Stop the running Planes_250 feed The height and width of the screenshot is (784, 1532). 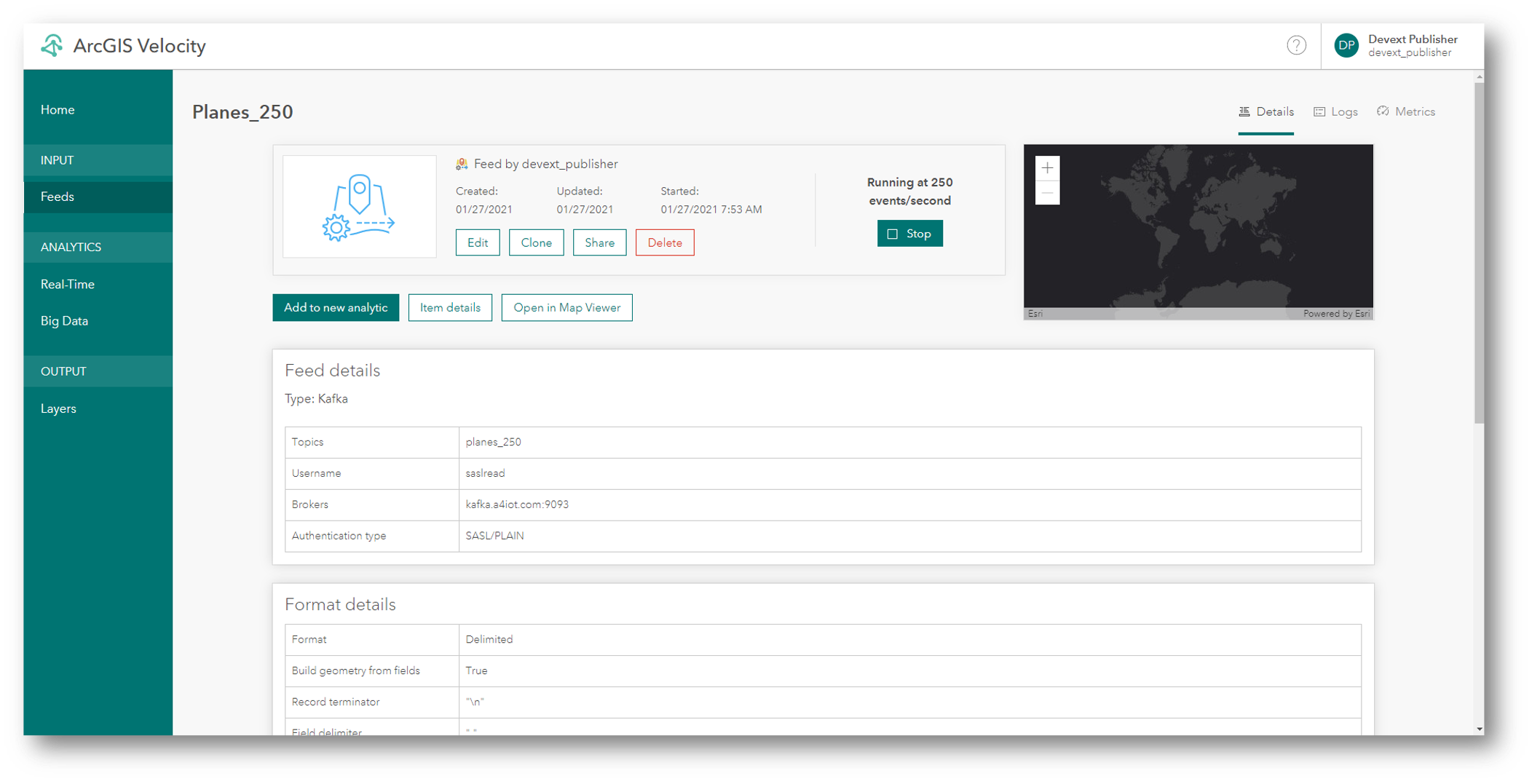(x=909, y=233)
